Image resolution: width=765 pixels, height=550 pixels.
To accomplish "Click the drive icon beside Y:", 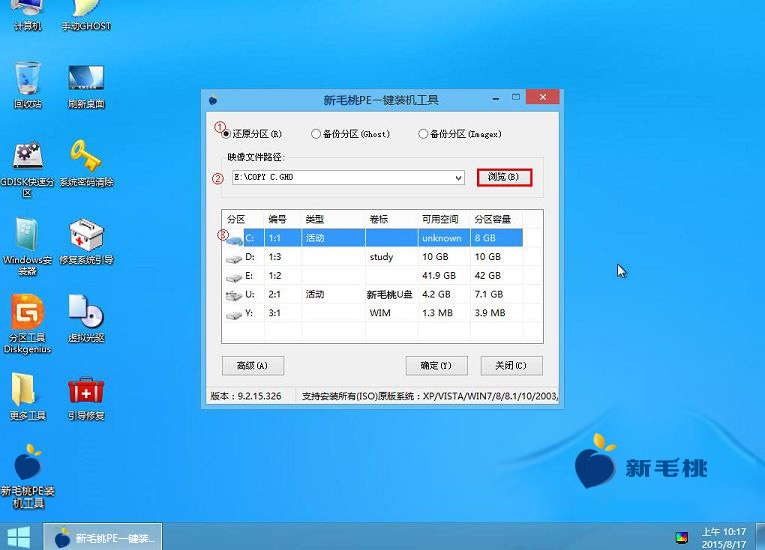I will (234, 315).
